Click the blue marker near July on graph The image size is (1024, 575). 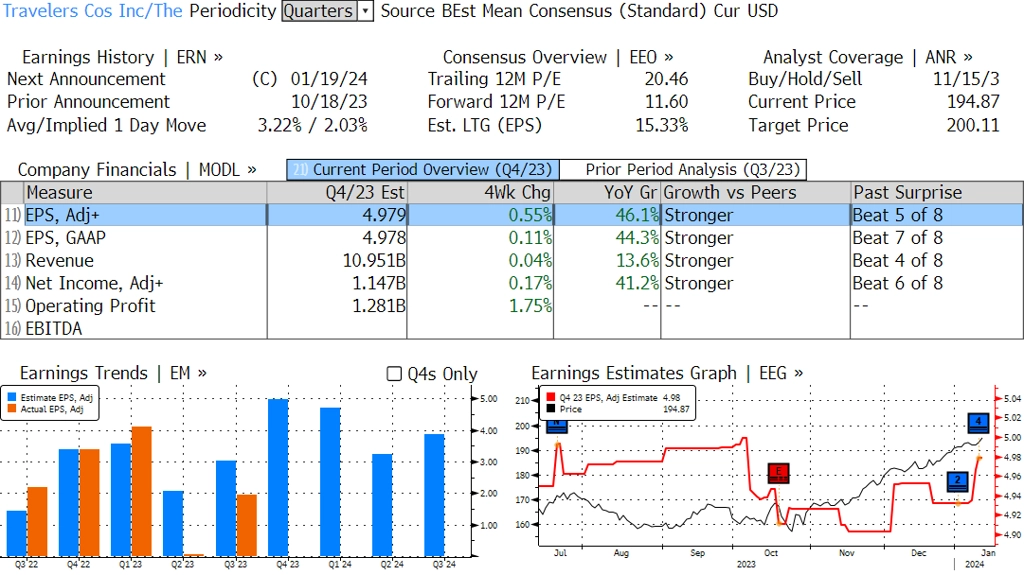(x=556, y=427)
